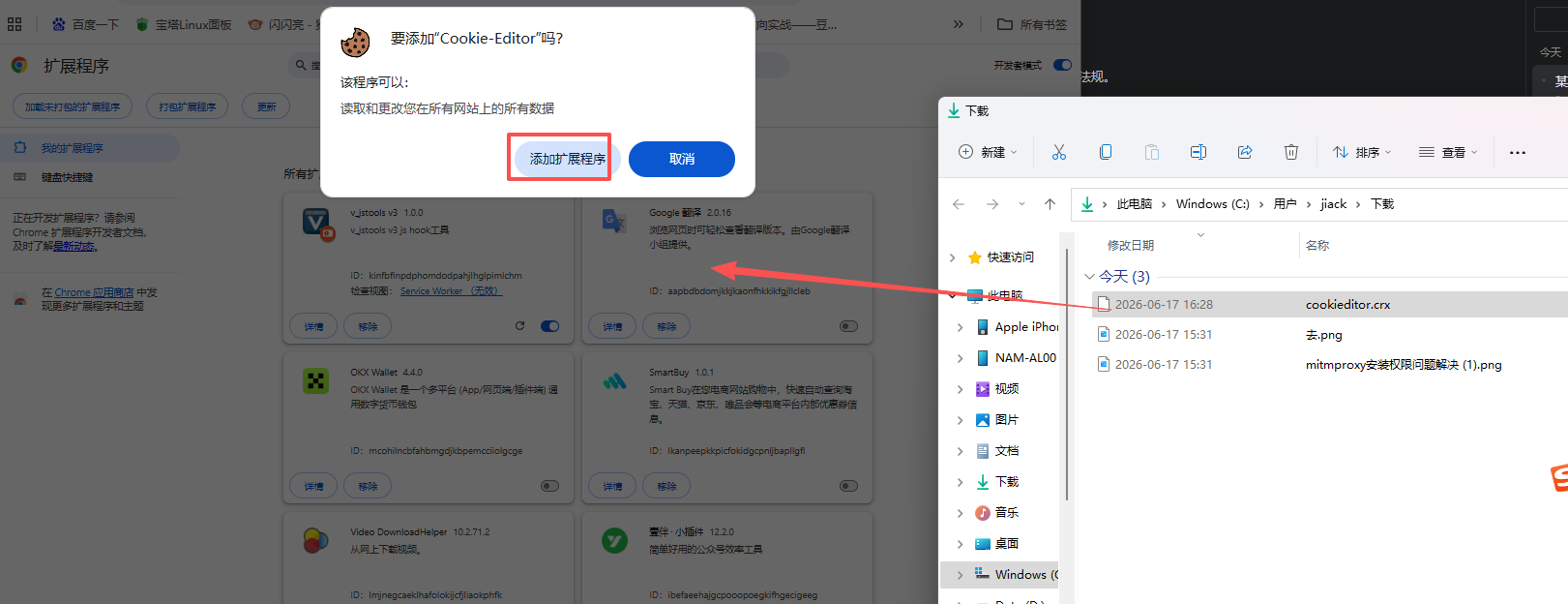The image size is (1568, 604).
Task: Open the 最新动态 link
Action: tap(74, 246)
